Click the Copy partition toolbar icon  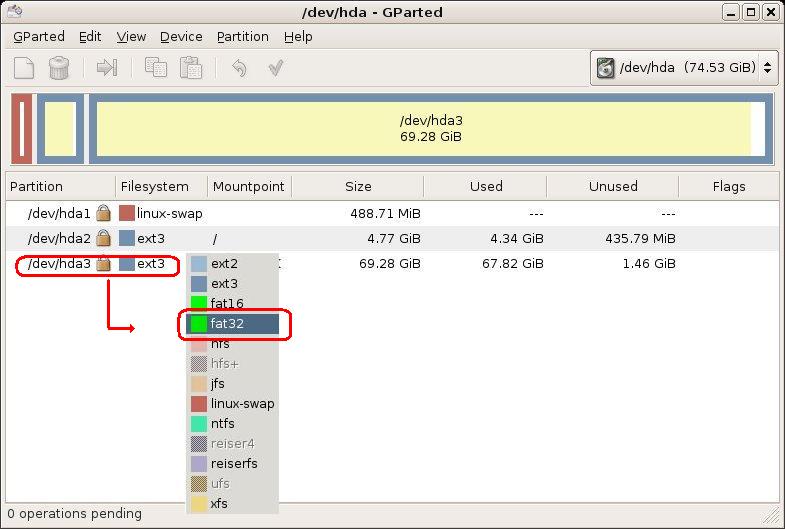pos(155,68)
